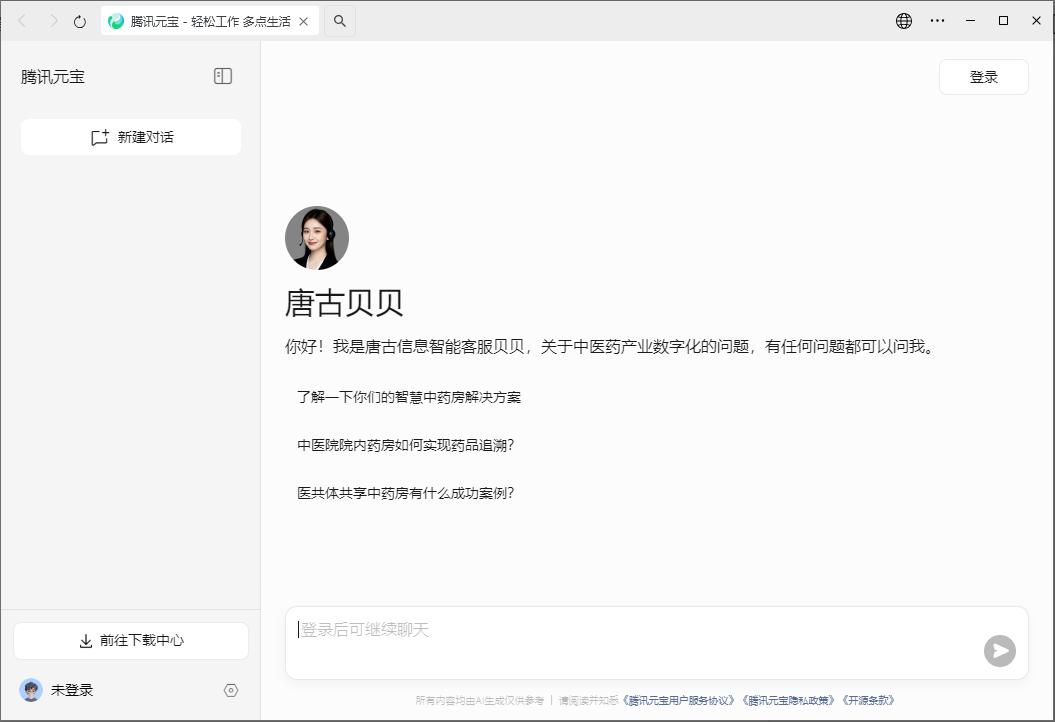
Task: Open 腾讯元宝用户服务协议 link
Action: tap(679, 701)
